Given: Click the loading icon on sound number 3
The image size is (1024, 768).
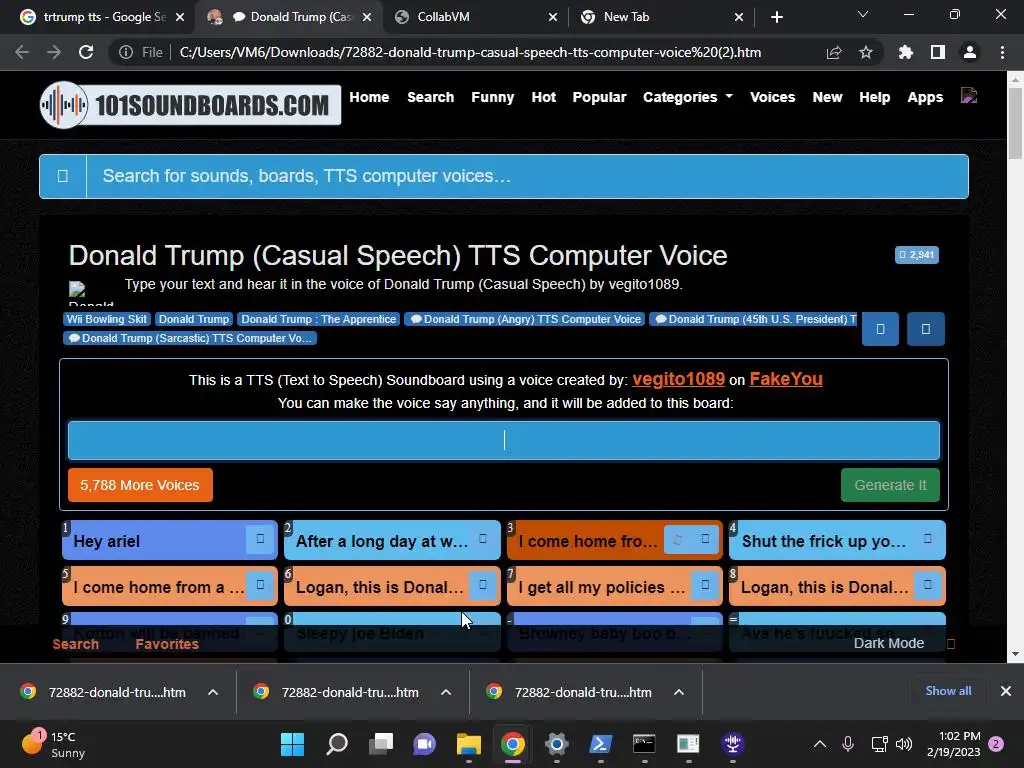Looking at the screenshot, I should (678, 539).
